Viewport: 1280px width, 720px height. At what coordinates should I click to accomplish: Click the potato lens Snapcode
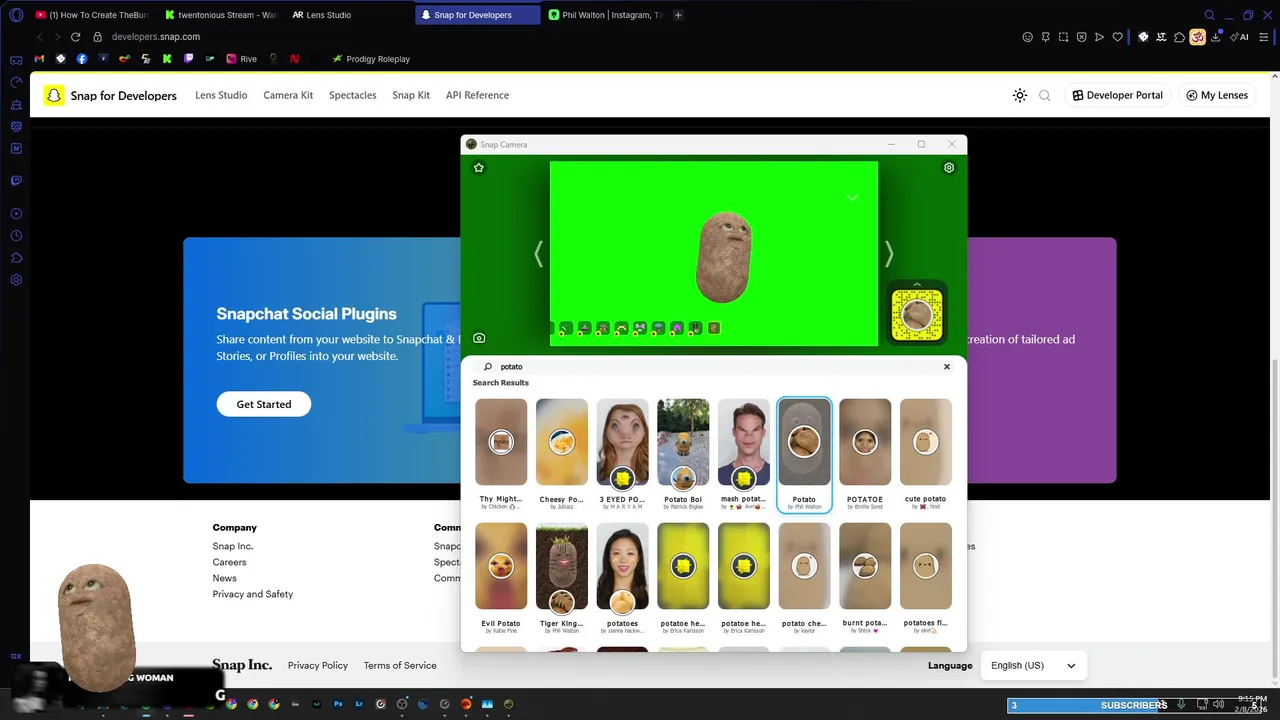tap(917, 315)
